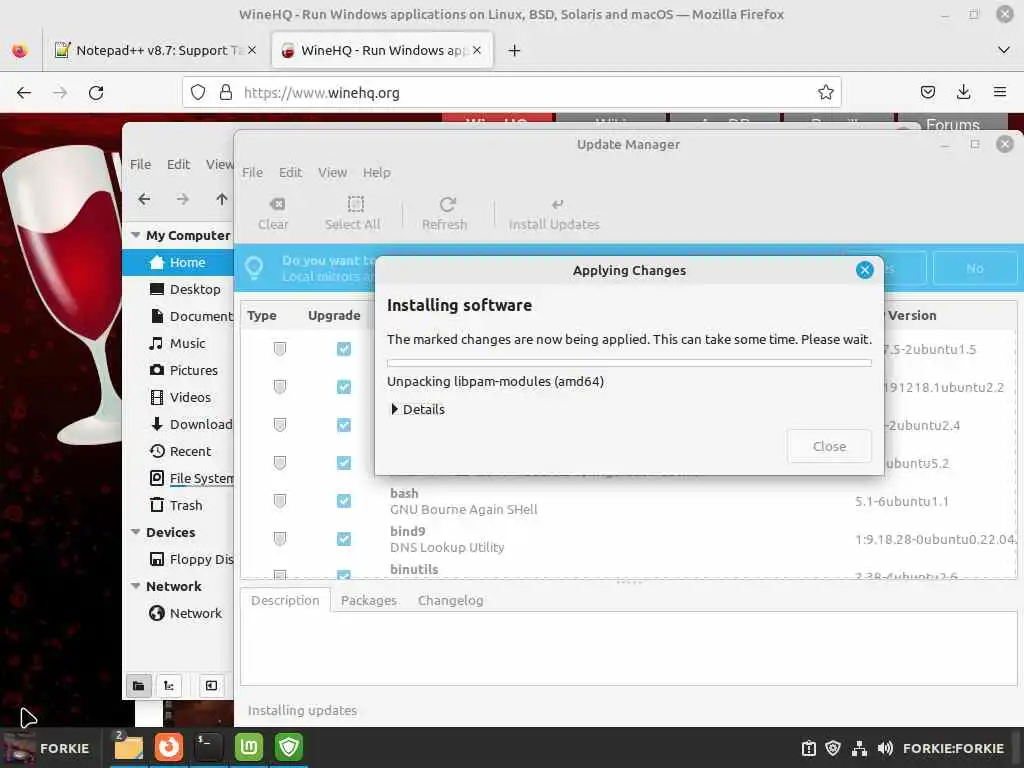Click Select All icon in Update Manager

[355, 204]
